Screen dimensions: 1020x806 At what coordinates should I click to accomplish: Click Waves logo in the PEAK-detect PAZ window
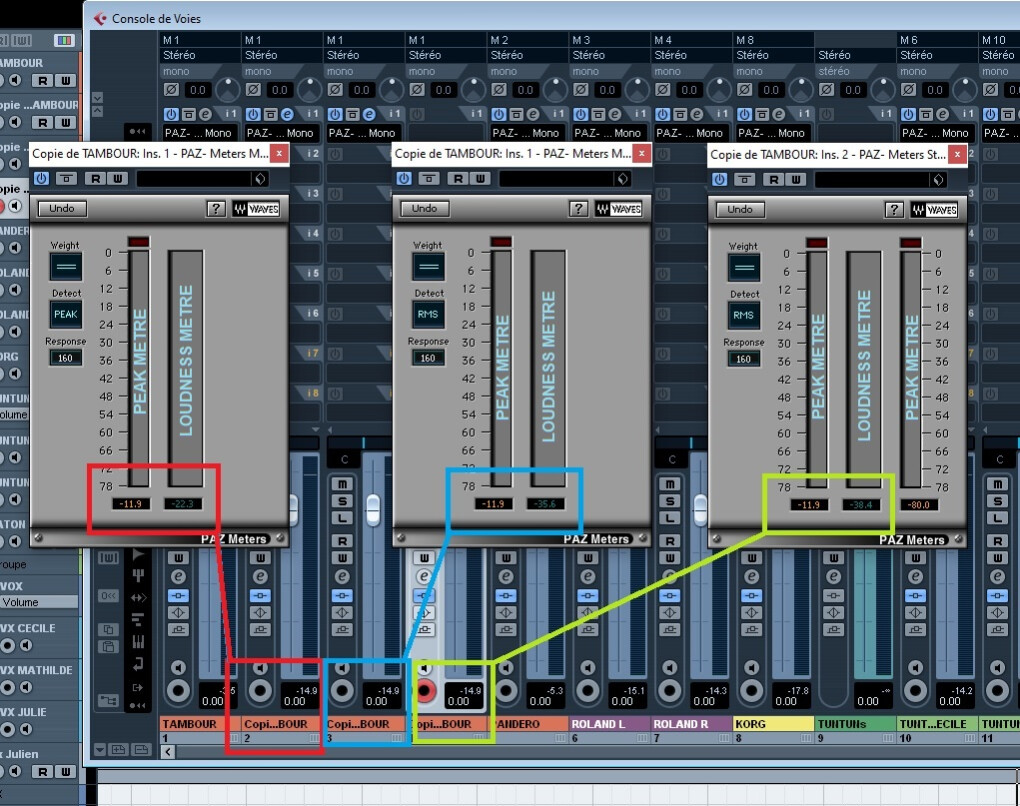tap(256, 209)
